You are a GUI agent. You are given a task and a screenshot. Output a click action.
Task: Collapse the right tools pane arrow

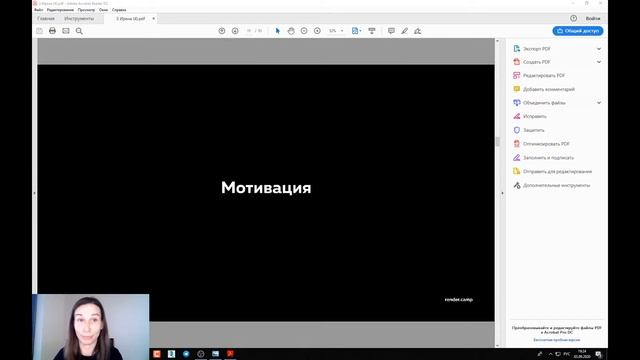(x=502, y=193)
